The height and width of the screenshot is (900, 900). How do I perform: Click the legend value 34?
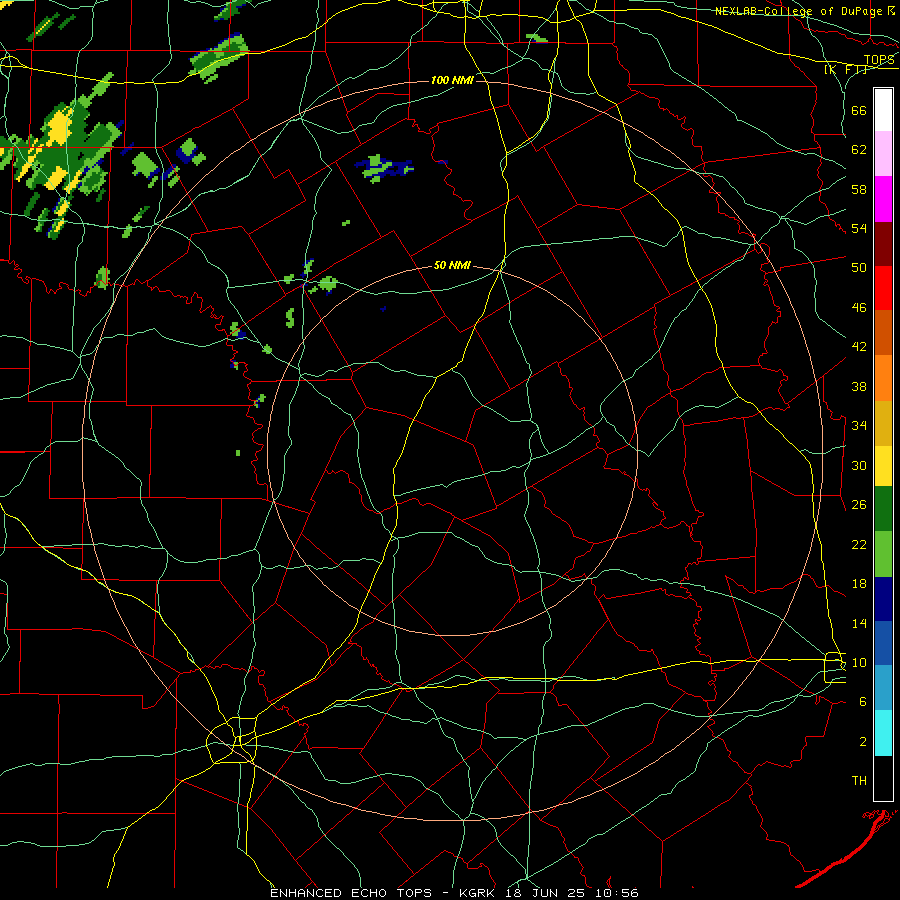[859, 425]
